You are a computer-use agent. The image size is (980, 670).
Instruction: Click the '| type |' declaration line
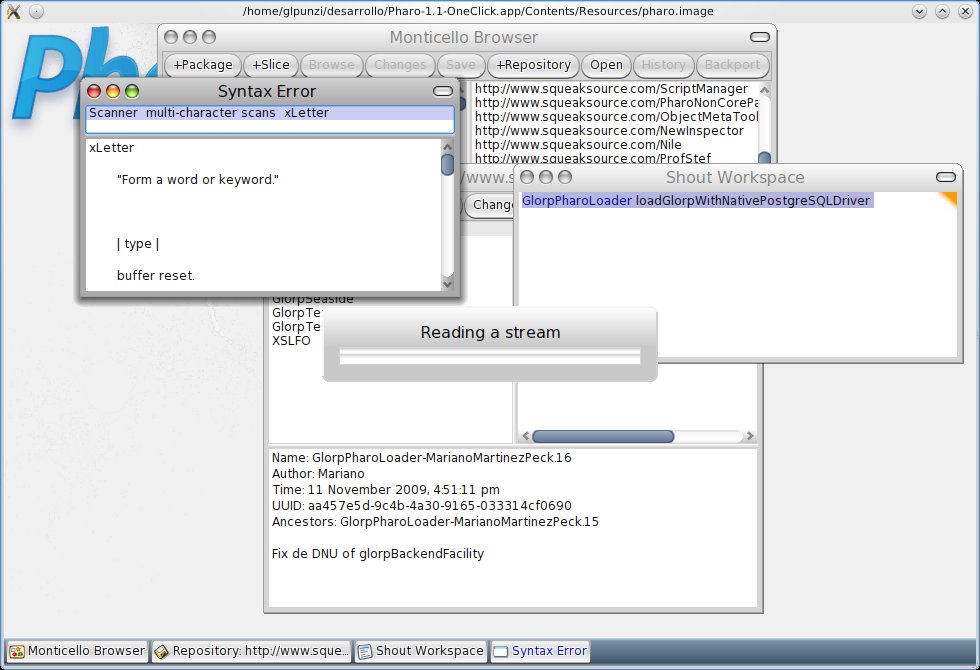(x=138, y=244)
